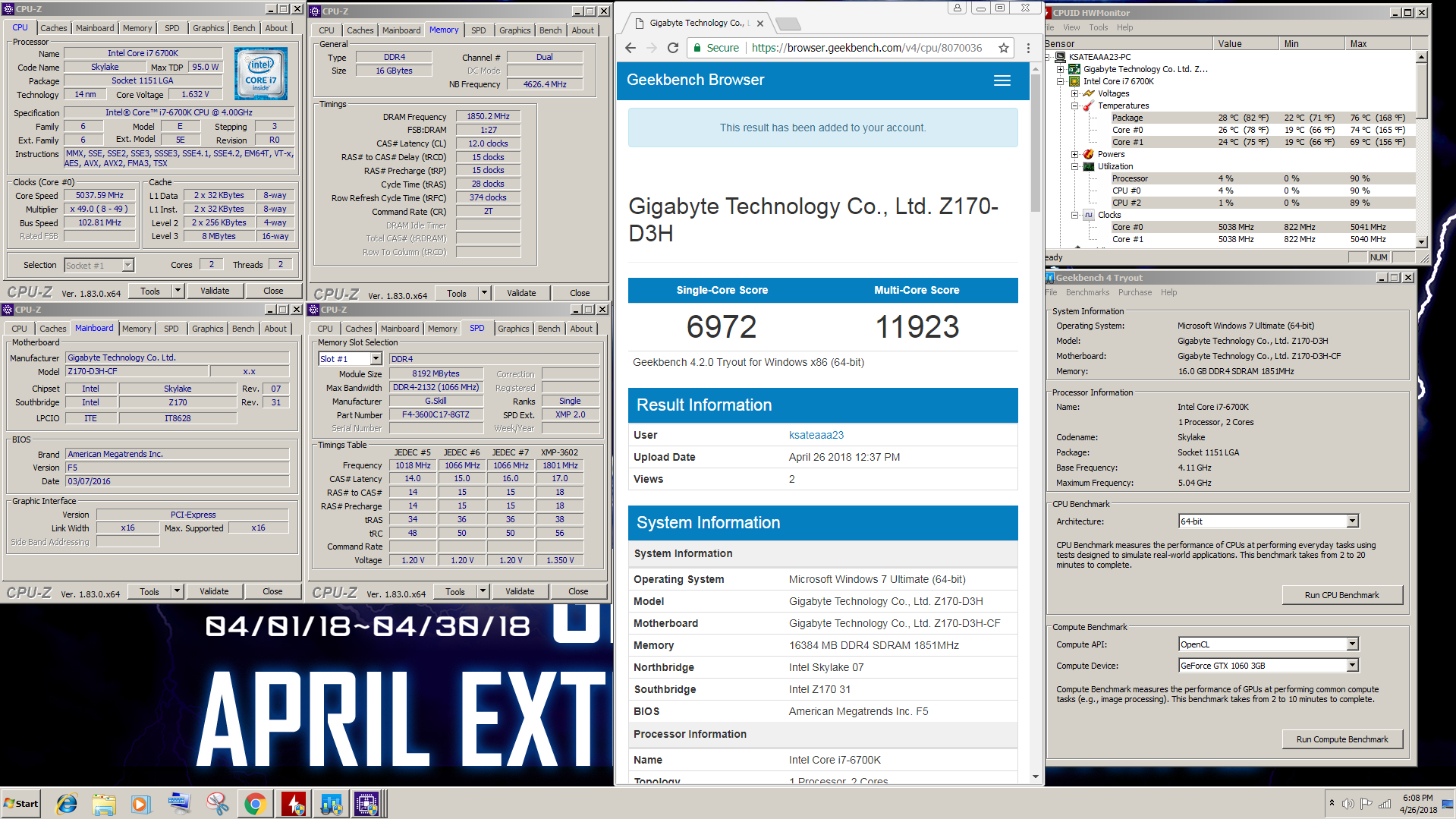Open a new Chrome tab
This screenshot has width=1456, height=819.
[x=788, y=24]
